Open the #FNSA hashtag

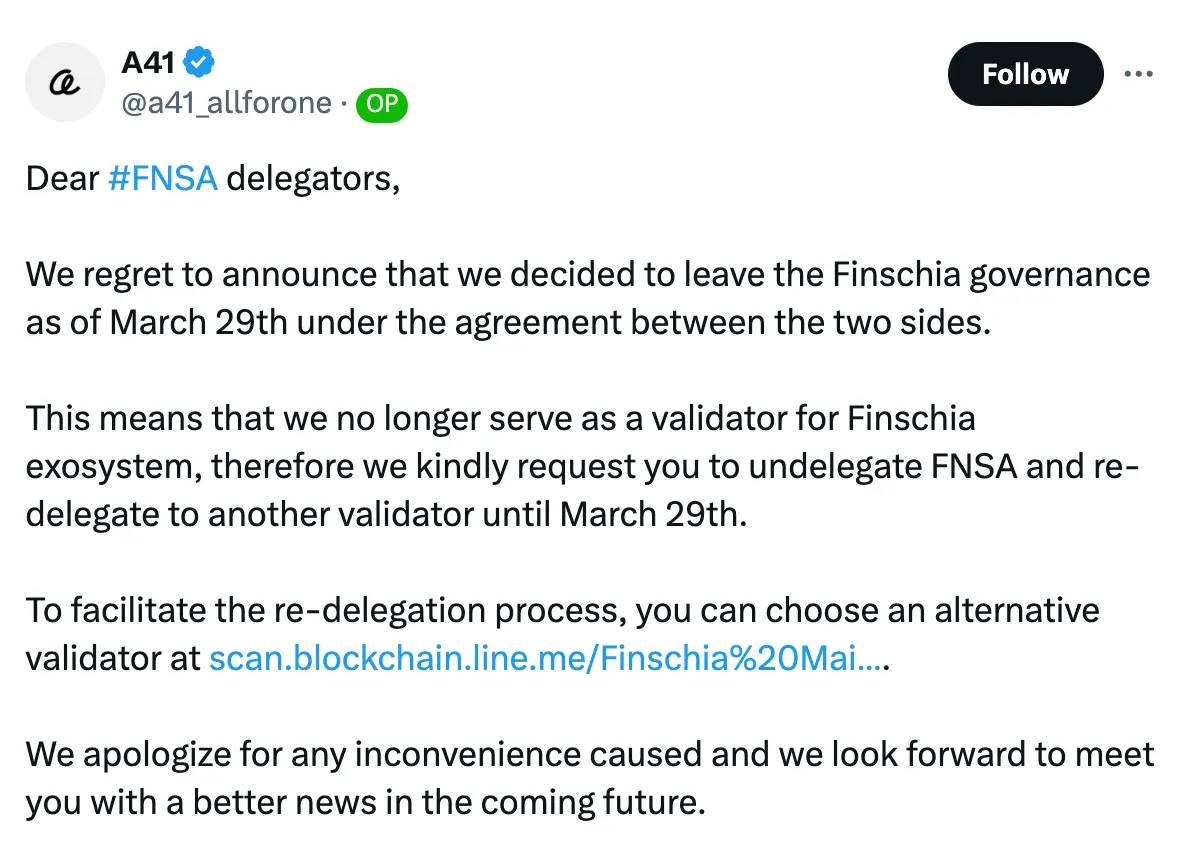(163, 179)
